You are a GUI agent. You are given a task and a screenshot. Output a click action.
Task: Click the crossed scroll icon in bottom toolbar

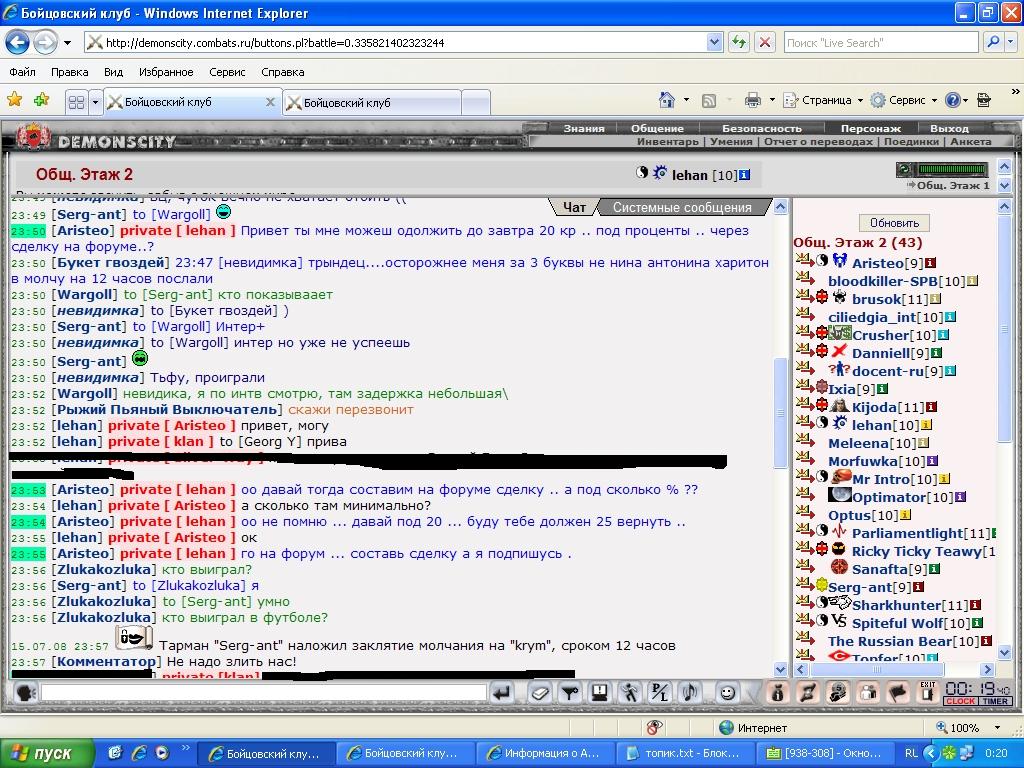pos(807,692)
